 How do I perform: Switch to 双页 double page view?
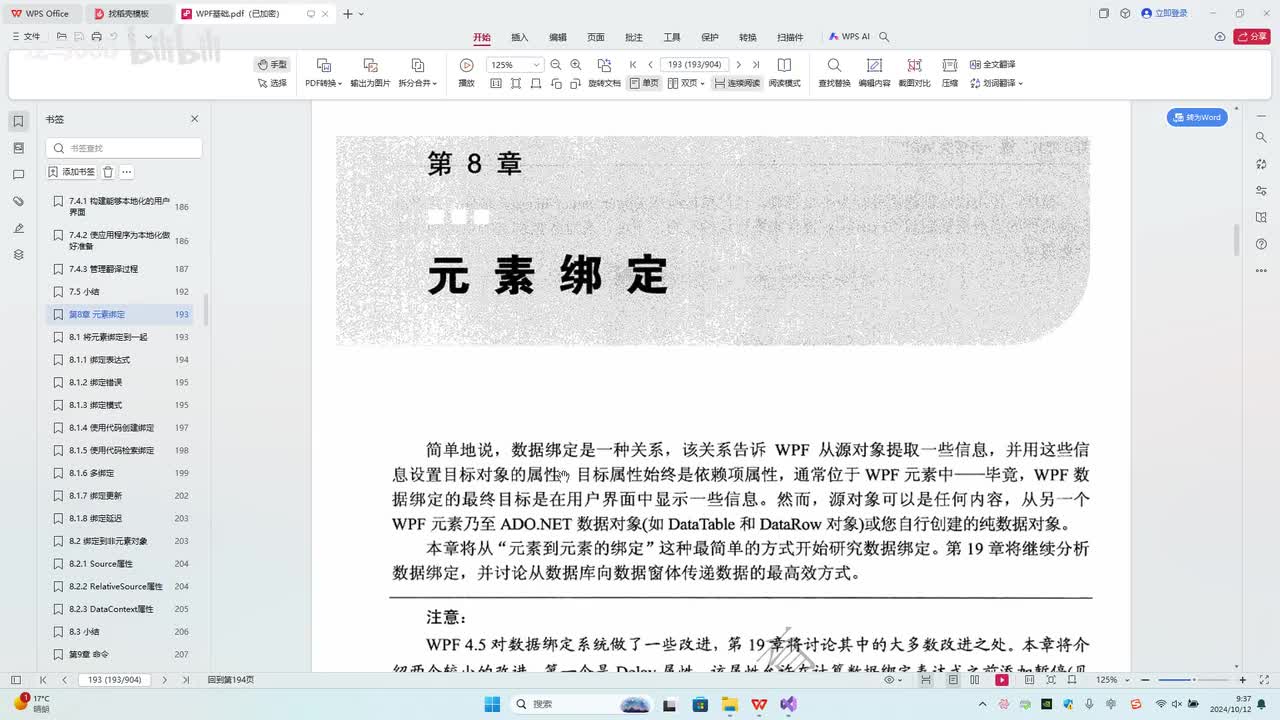[x=686, y=83]
